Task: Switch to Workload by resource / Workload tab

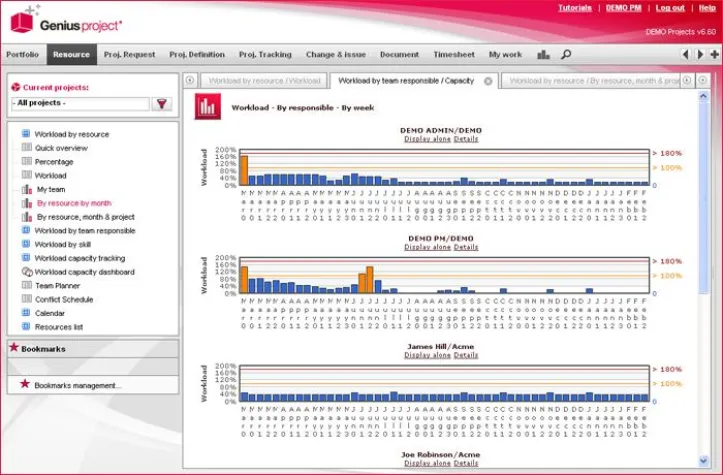Action: [x=264, y=81]
